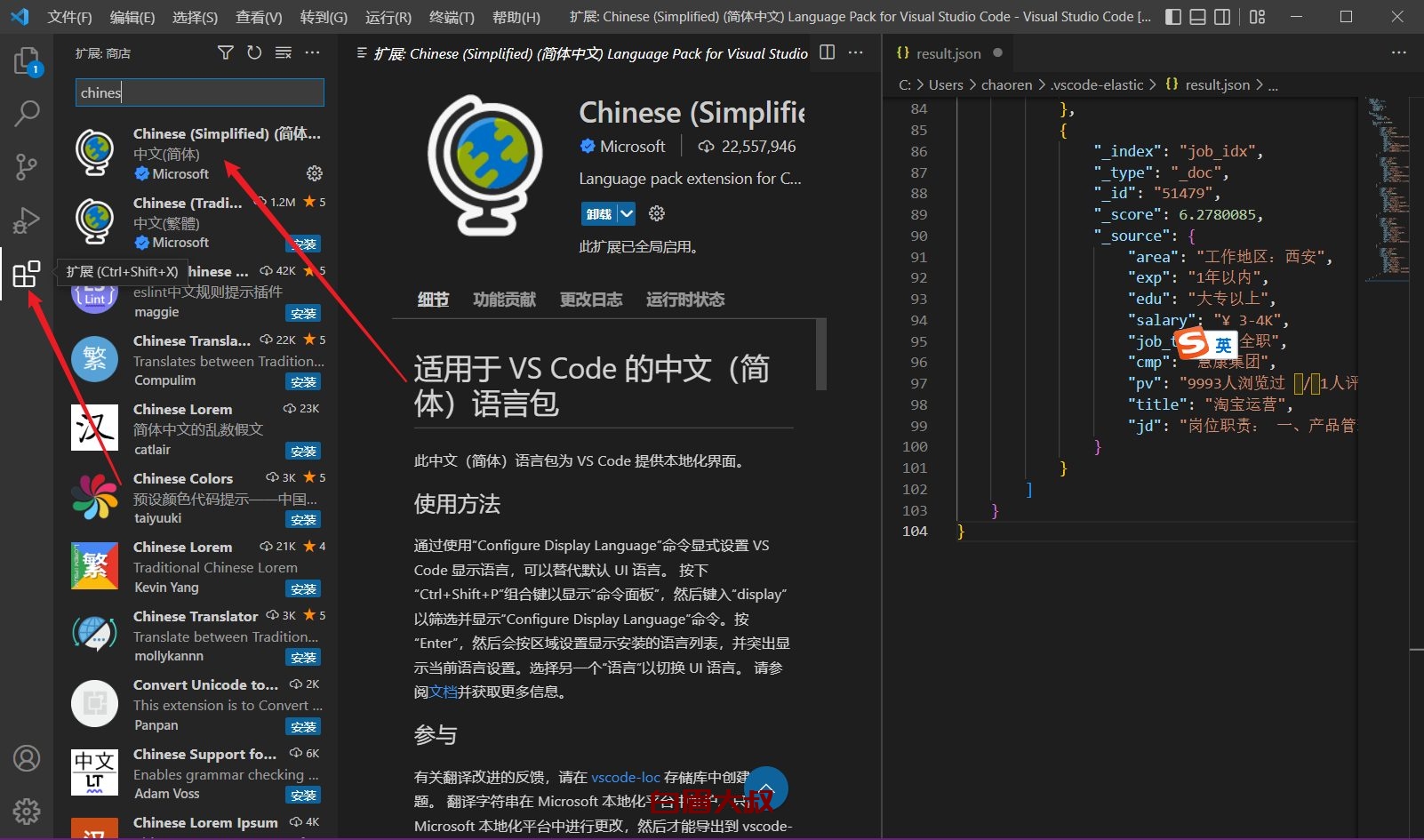Install Chinese Lorem by Kevin Yang
The image size is (1424, 840).
[x=303, y=589]
